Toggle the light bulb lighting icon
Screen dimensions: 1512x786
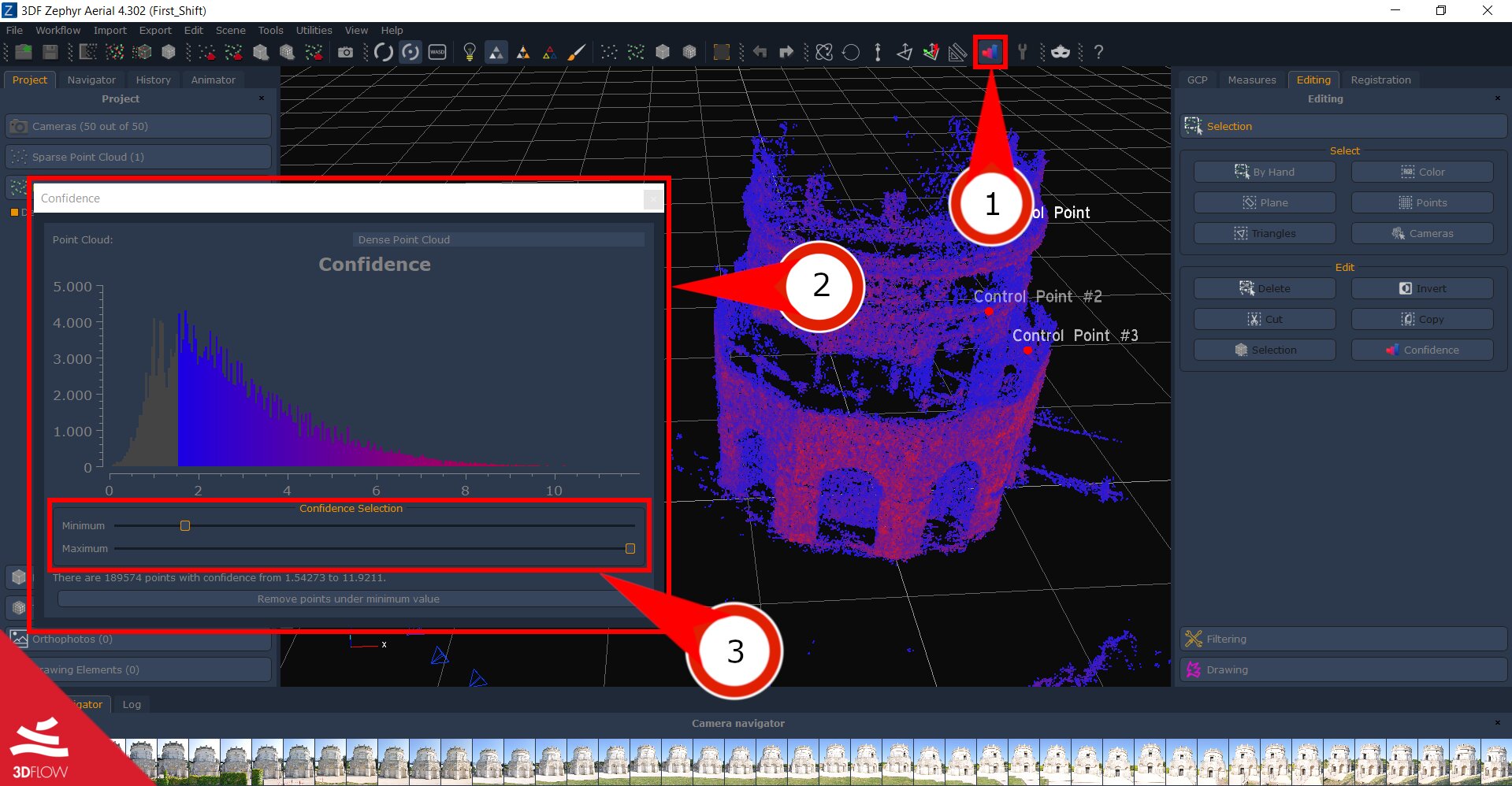click(x=470, y=52)
